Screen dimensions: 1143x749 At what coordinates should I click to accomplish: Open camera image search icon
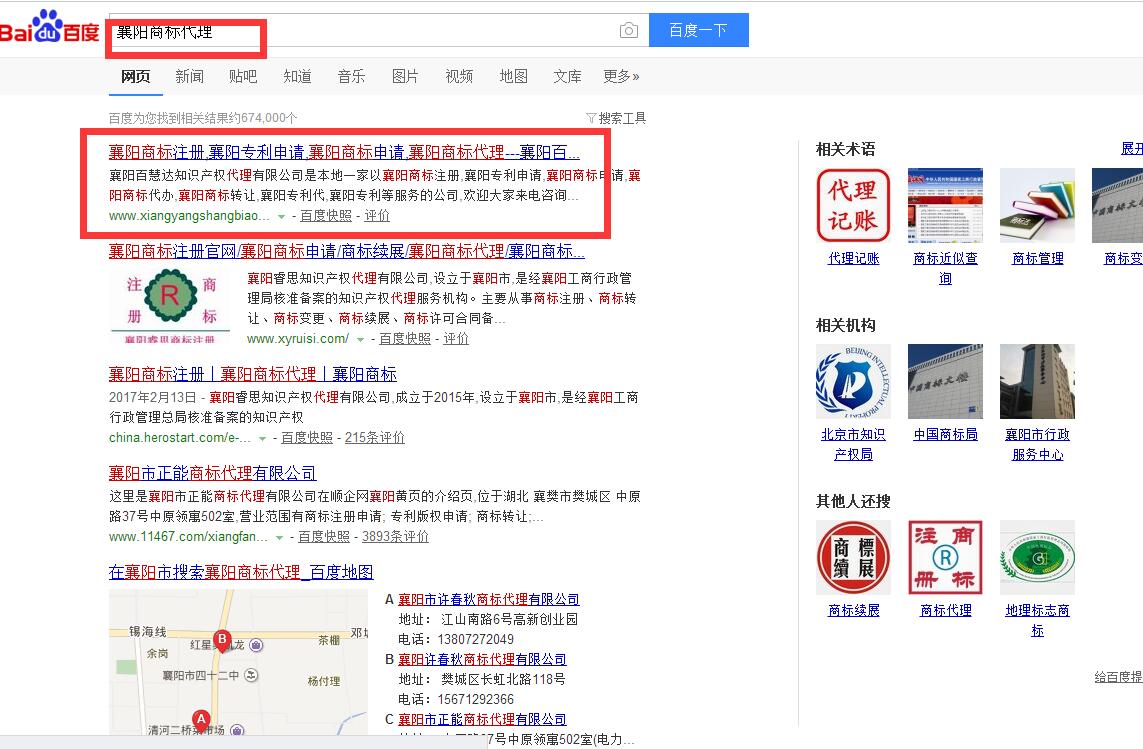click(628, 30)
